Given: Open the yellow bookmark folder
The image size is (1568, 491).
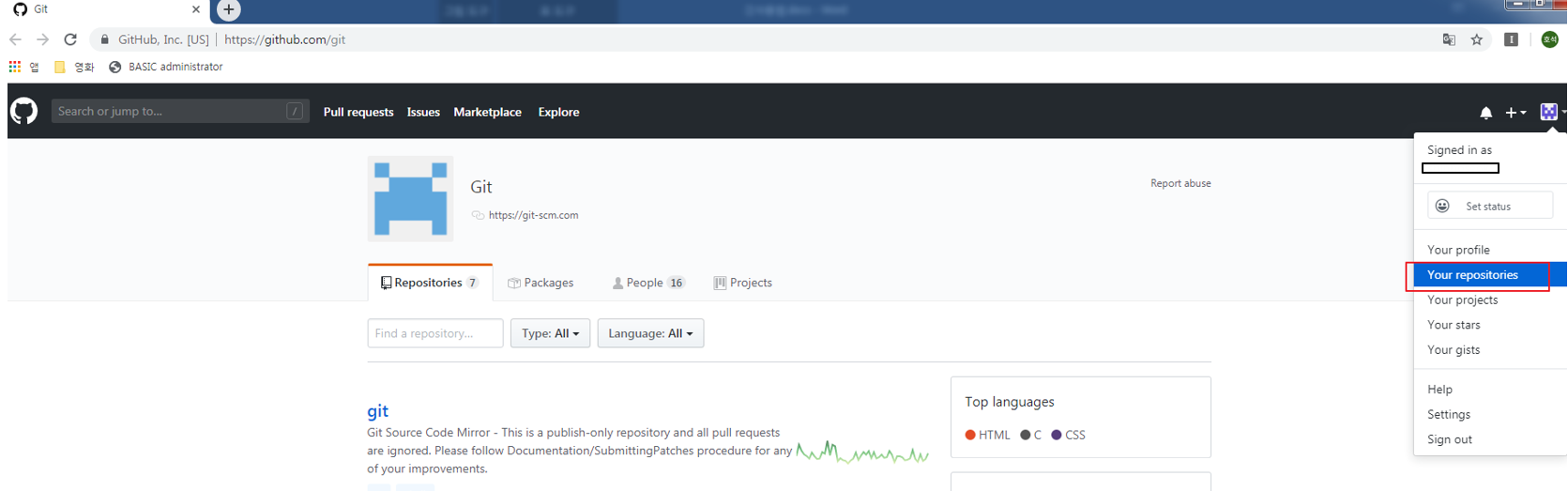Looking at the screenshot, I should [59, 67].
